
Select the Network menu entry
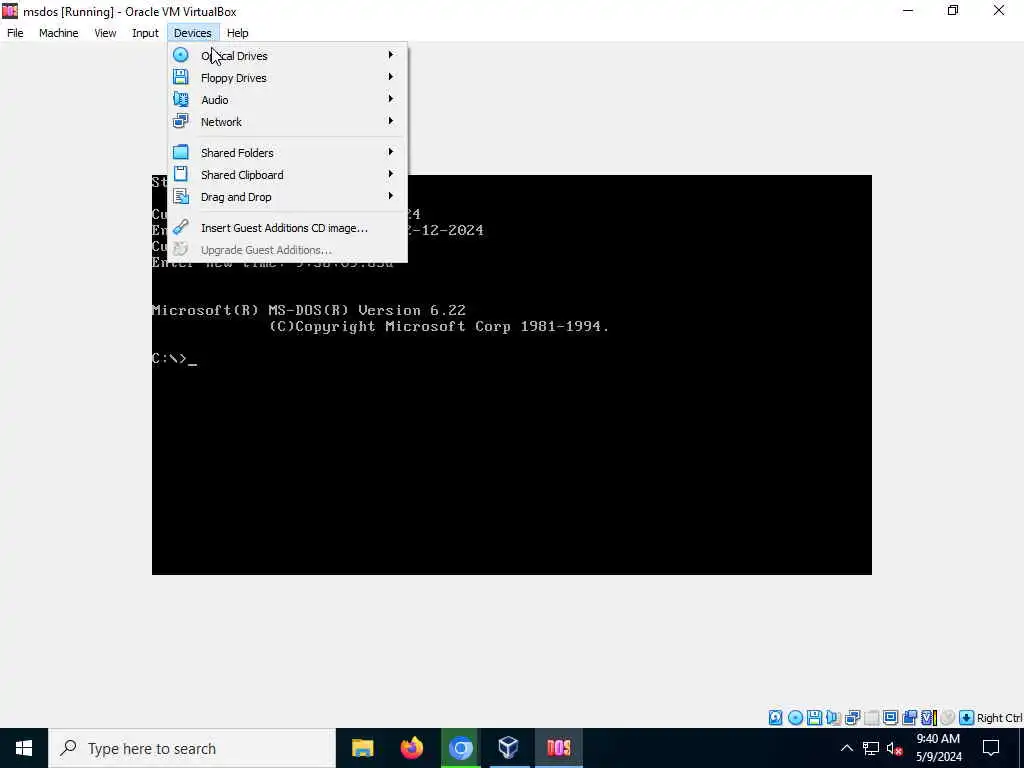click(287, 122)
